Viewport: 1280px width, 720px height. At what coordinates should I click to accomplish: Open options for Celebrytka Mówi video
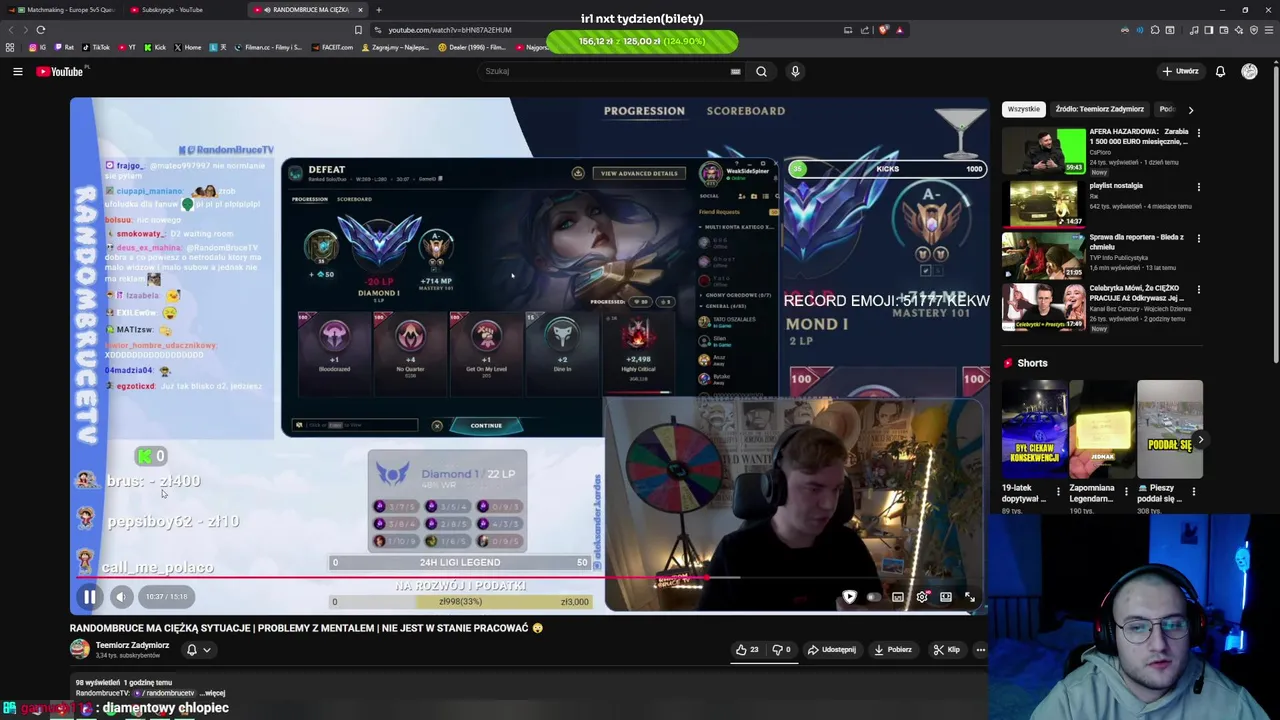[1198, 291]
